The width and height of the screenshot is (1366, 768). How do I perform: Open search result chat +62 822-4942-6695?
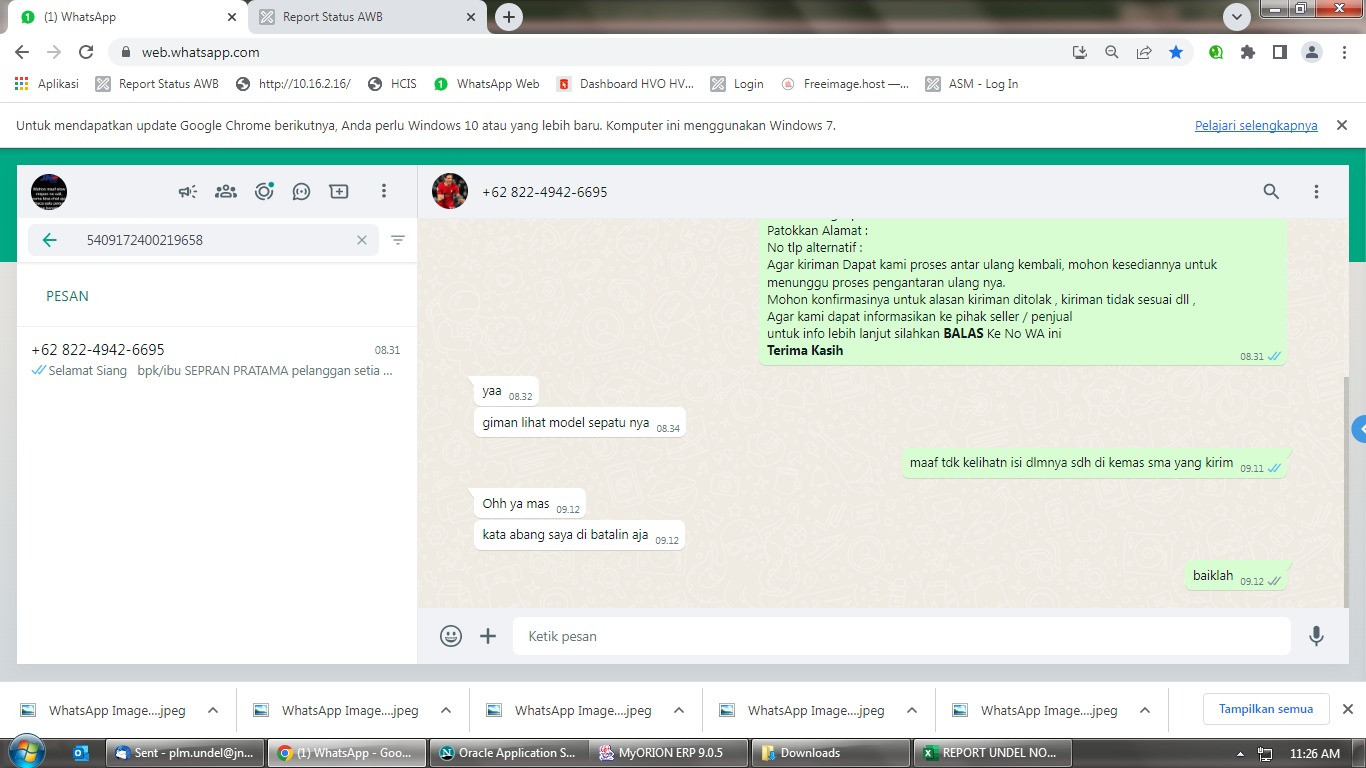(216, 360)
